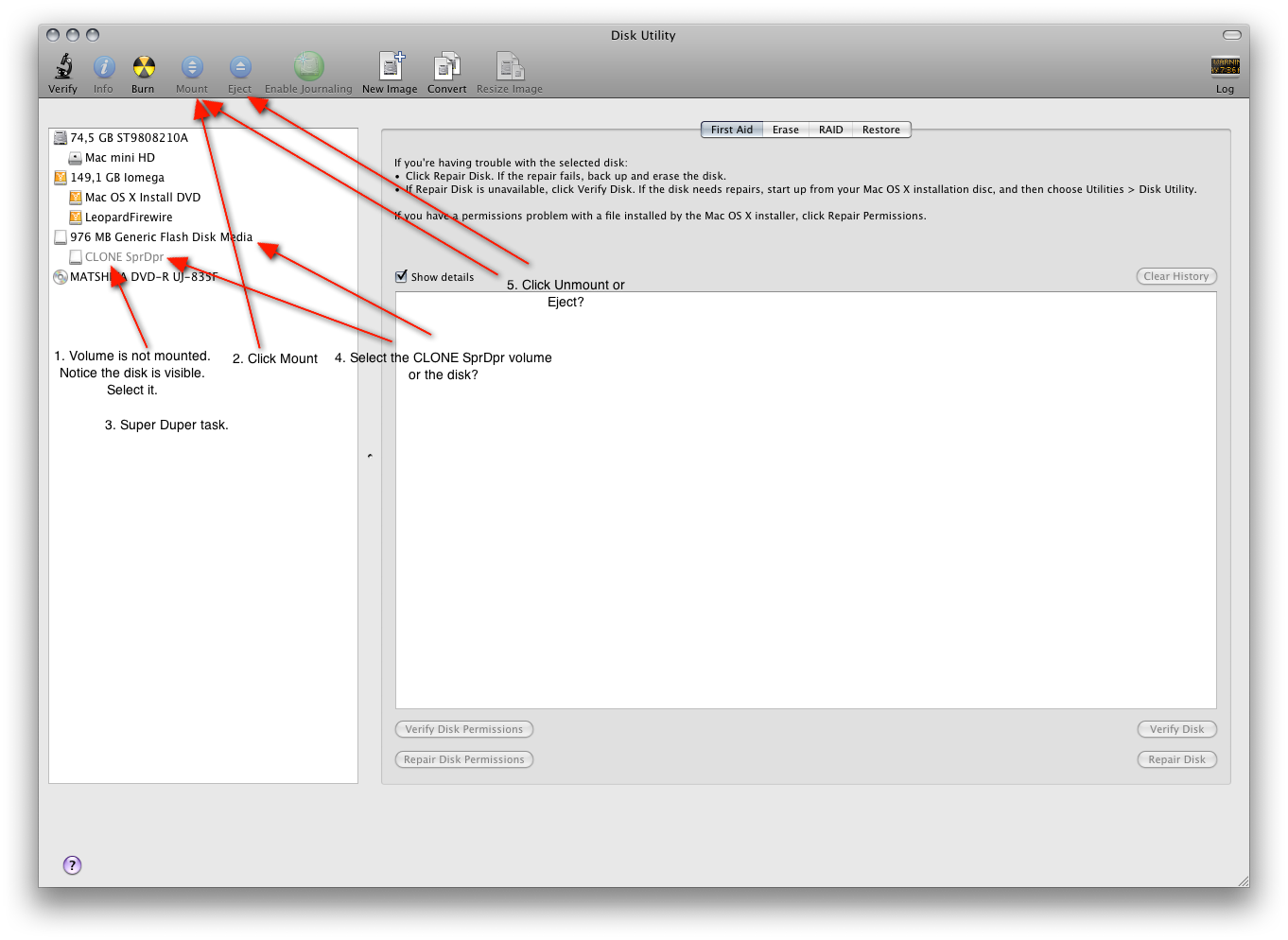This screenshot has height=940, width=1288.
Task: Click the 149,1 GB Iomega drive icon
Action: click(x=61, y=178)
